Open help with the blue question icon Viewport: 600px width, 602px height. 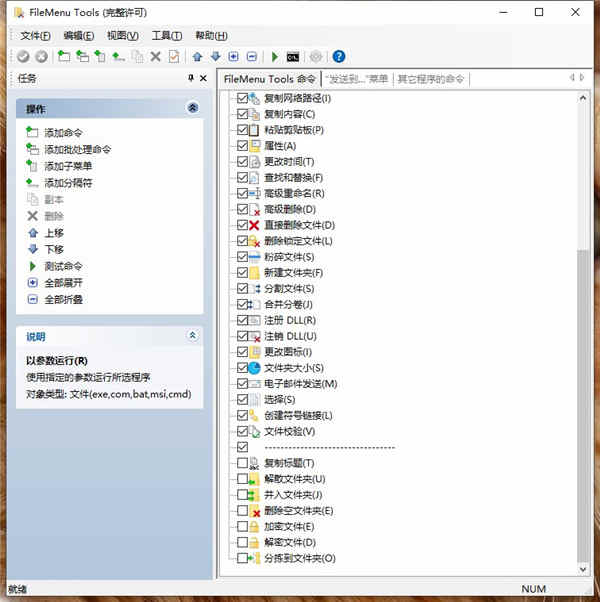[339, 56]
